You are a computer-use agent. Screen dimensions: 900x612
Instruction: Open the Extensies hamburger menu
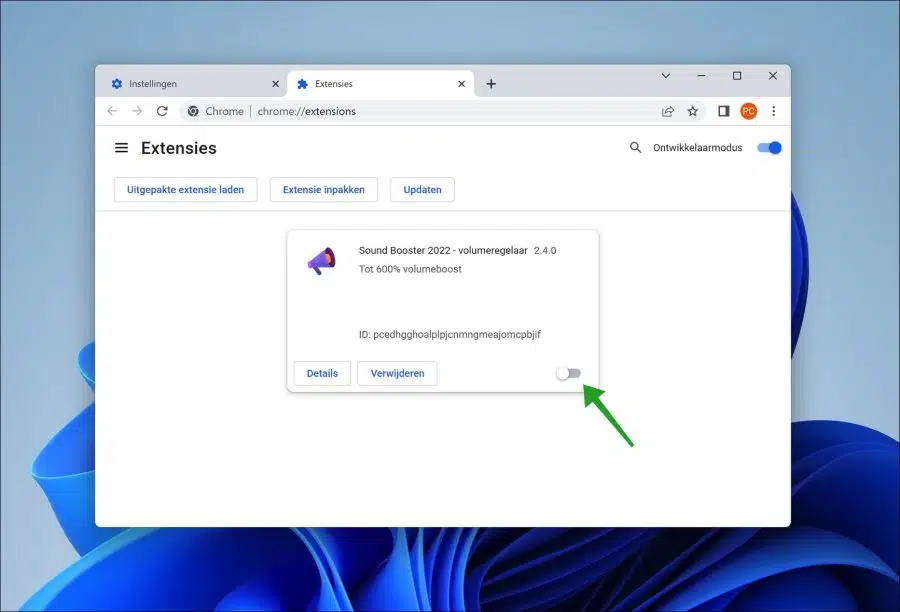coord(121,148)
